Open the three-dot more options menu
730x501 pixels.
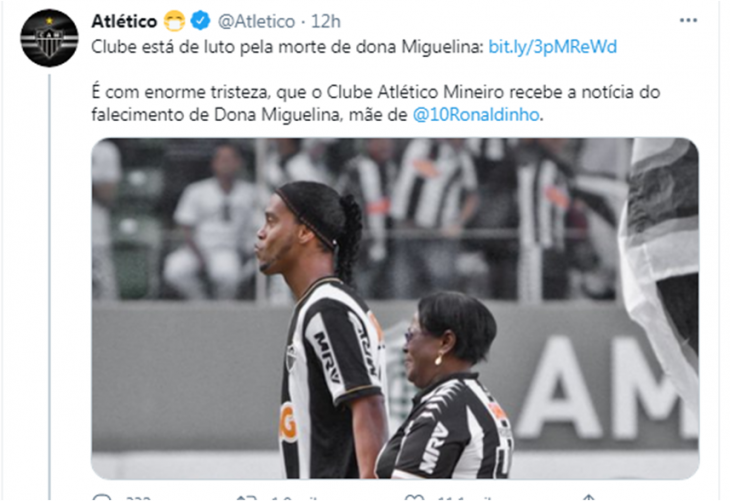(x=688, y=20)
